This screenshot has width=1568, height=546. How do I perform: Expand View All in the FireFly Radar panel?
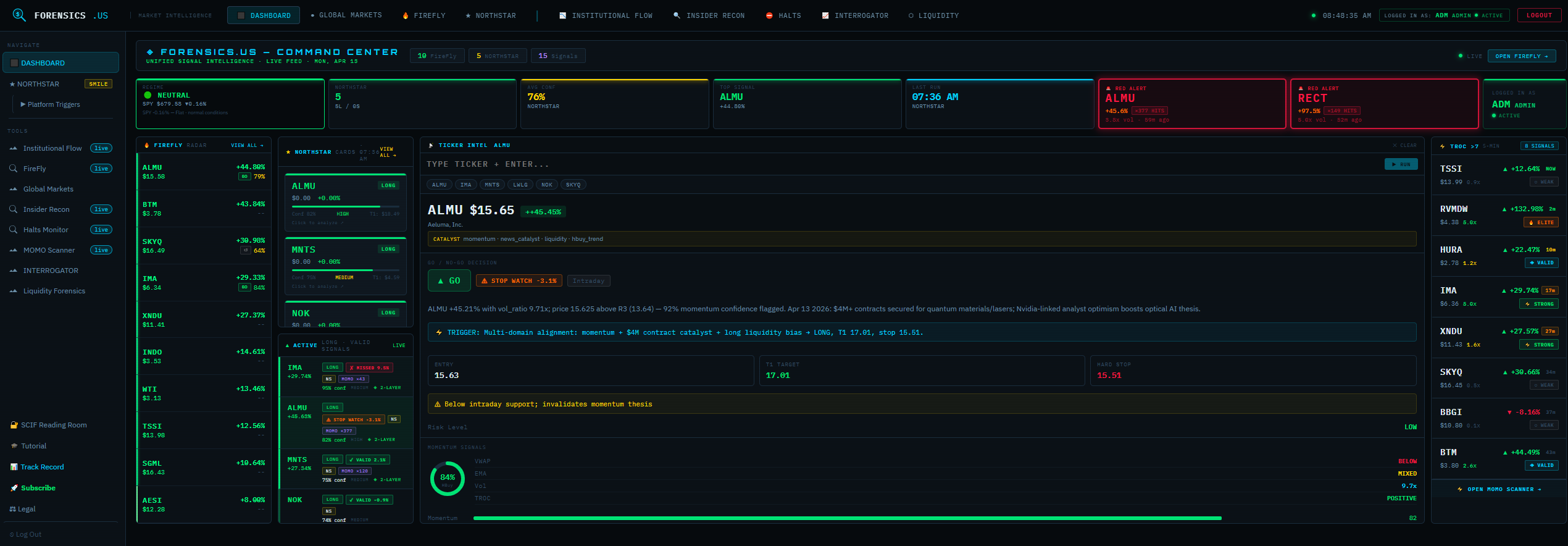click(248, 145)
